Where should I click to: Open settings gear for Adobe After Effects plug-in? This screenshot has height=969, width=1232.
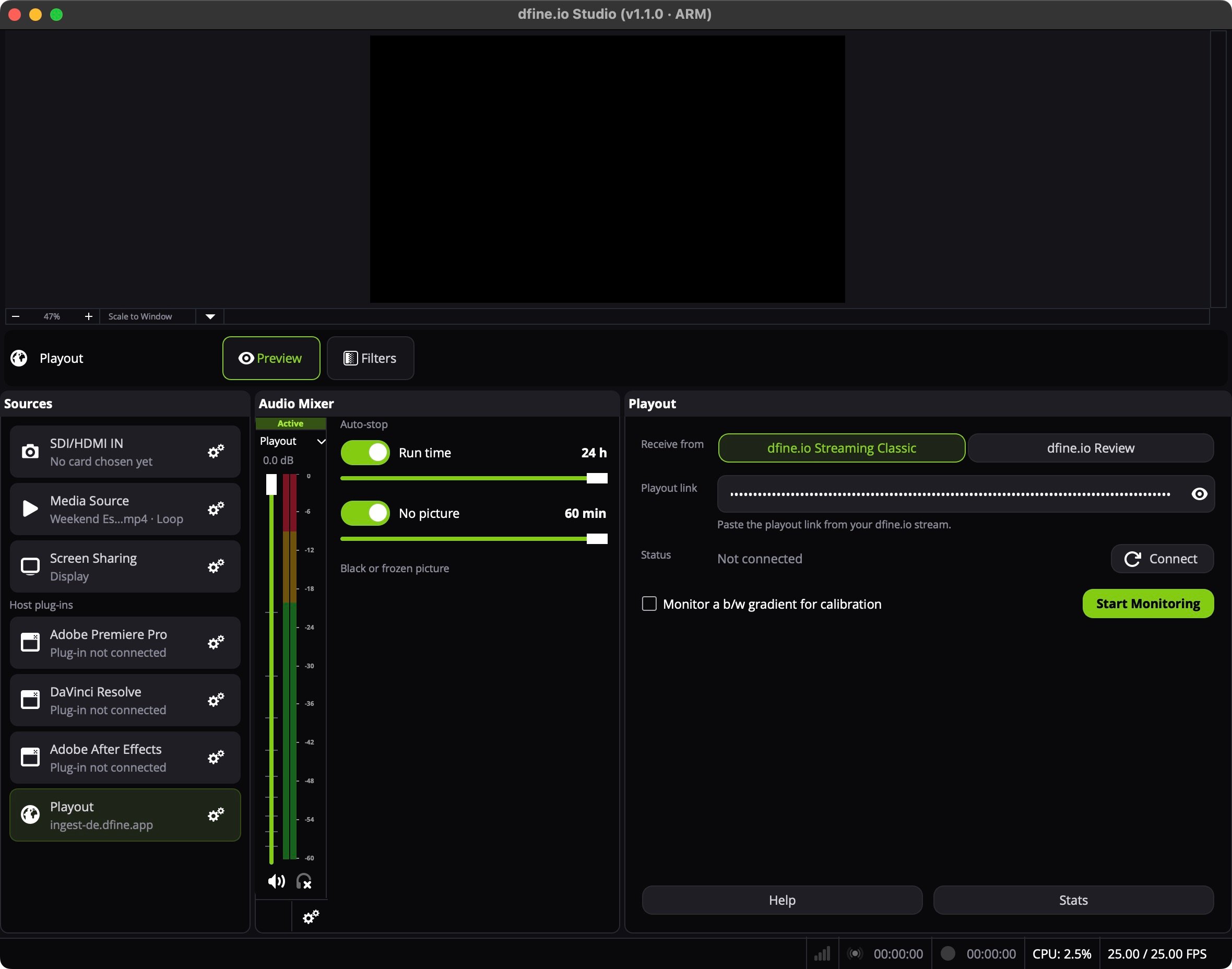click(x=216, y=758)
